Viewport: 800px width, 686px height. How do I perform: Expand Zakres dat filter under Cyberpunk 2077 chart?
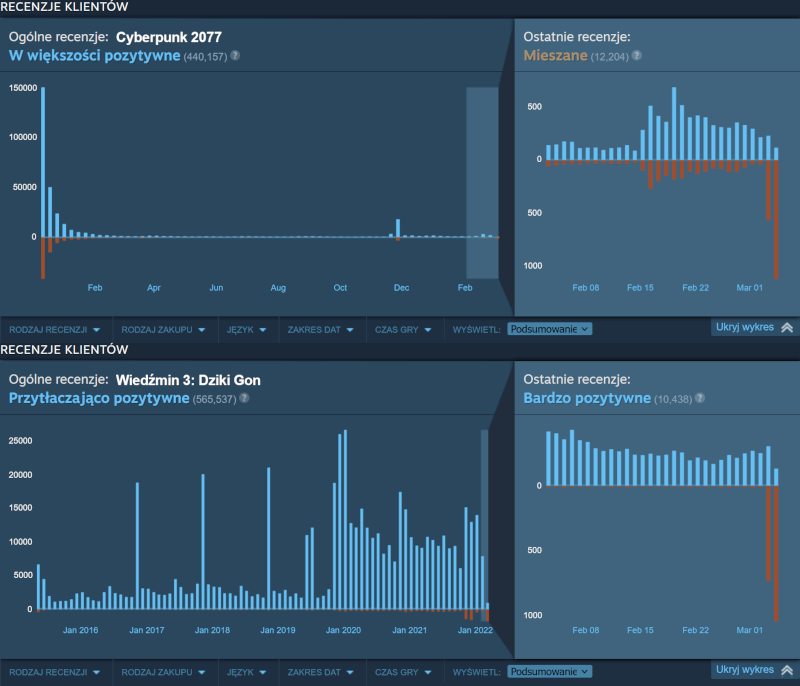coord(318,328)
